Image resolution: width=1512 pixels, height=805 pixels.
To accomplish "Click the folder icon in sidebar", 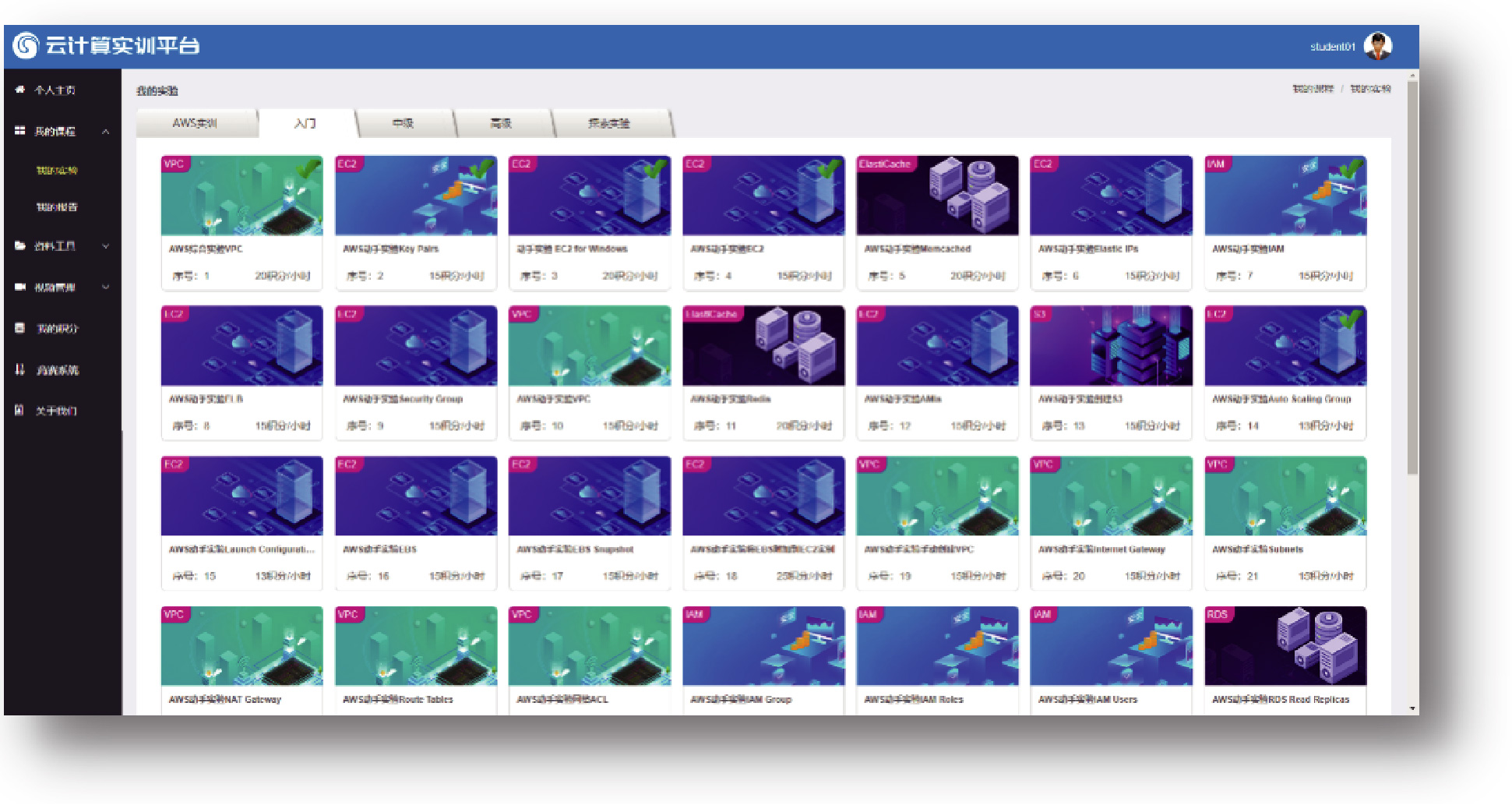I will coord(20,245).
